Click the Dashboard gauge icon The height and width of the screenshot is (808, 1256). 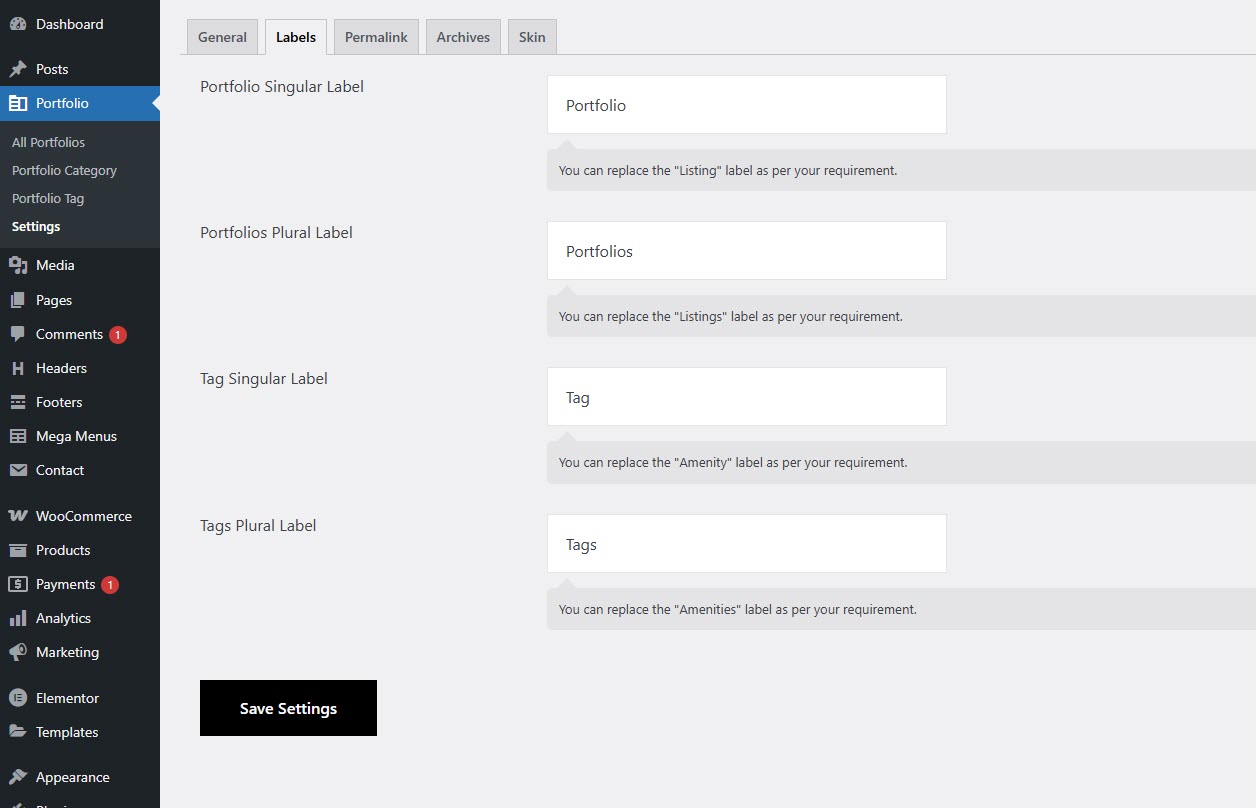(18, 24)
